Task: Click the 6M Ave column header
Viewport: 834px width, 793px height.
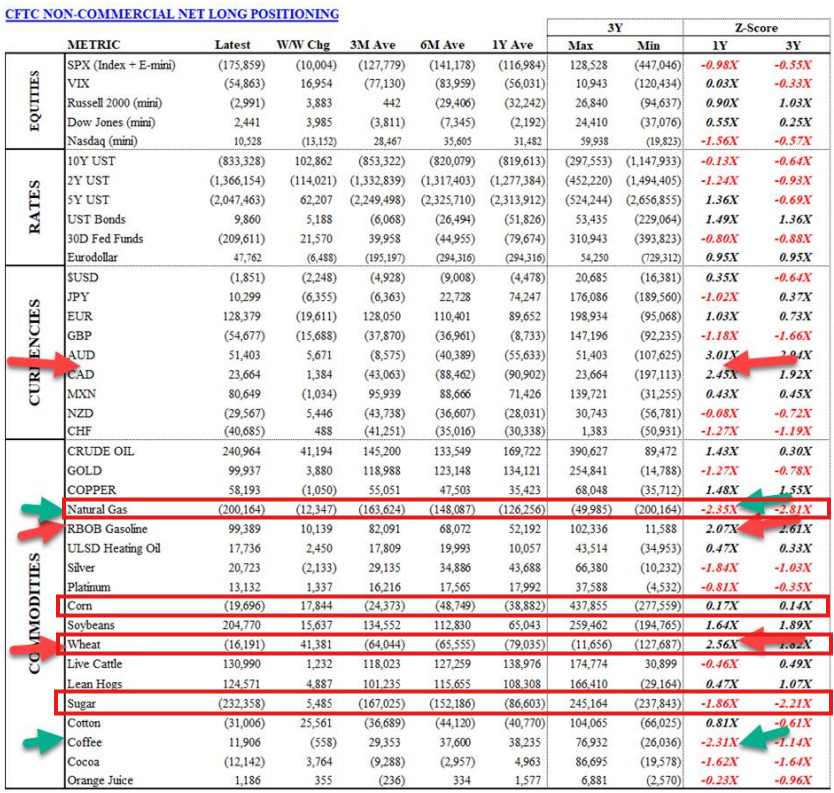Action: (443, 45)
